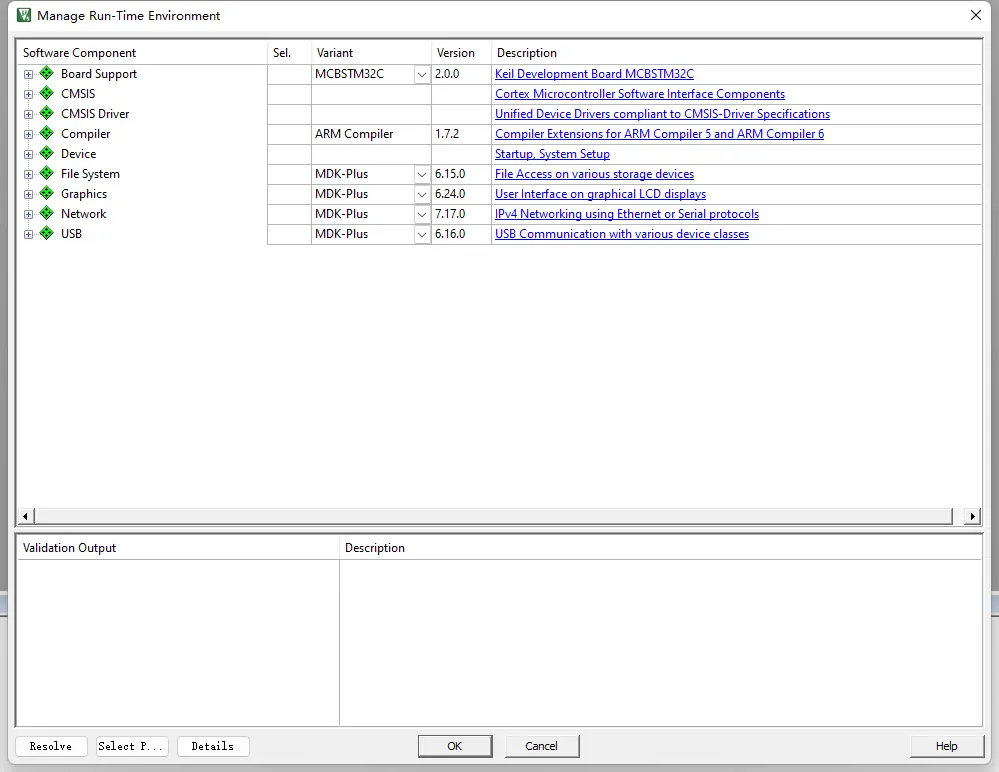Click the Device green diamond icon
The height and width of the screenshot is (772, 999).
coord(47,154)
